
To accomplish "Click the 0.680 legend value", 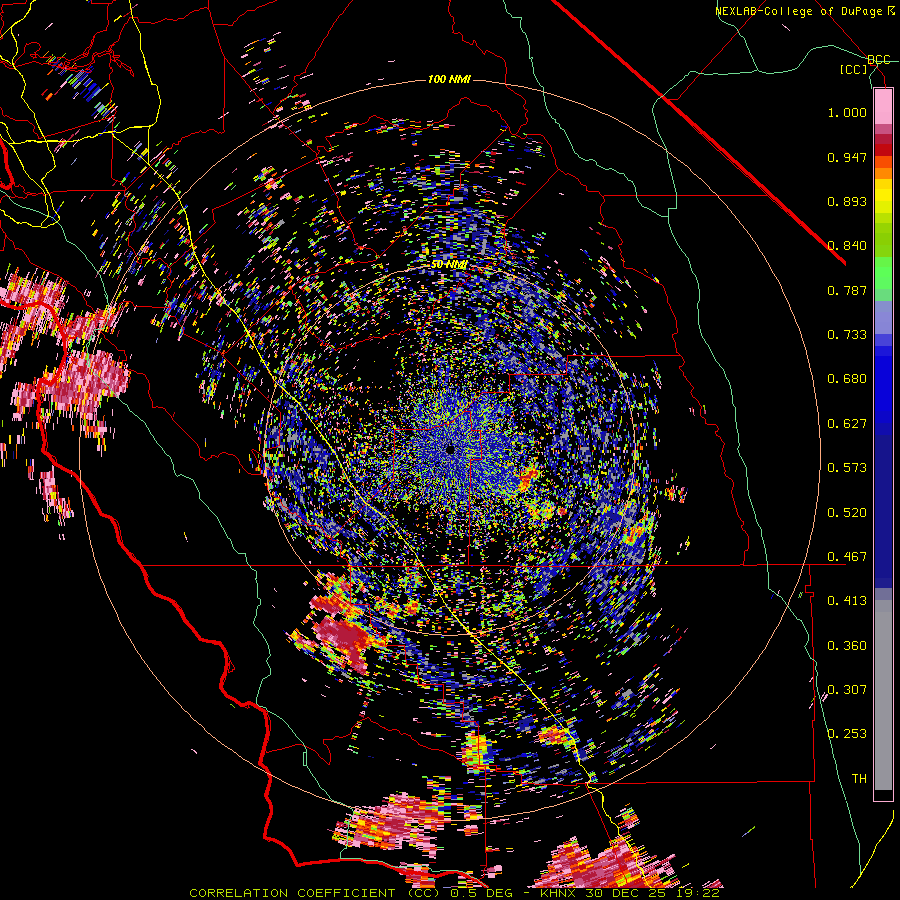I will pos(847,379).
